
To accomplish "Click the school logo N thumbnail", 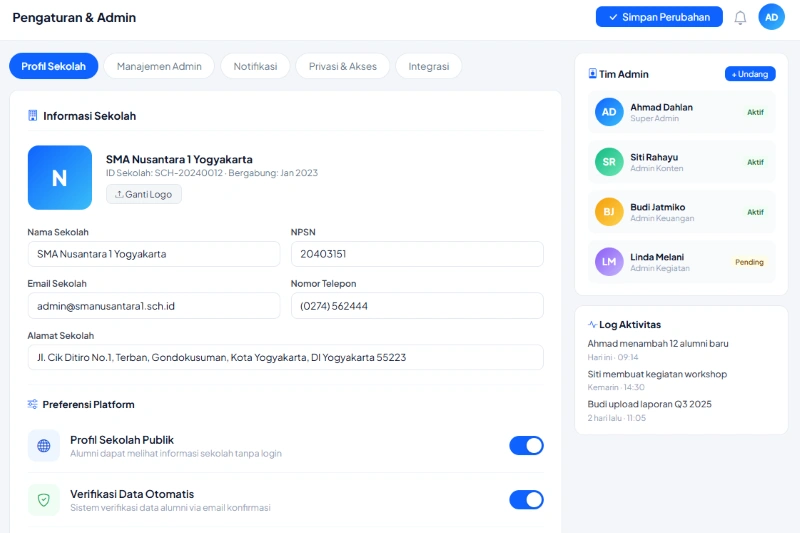I will (x=59, y=178).
